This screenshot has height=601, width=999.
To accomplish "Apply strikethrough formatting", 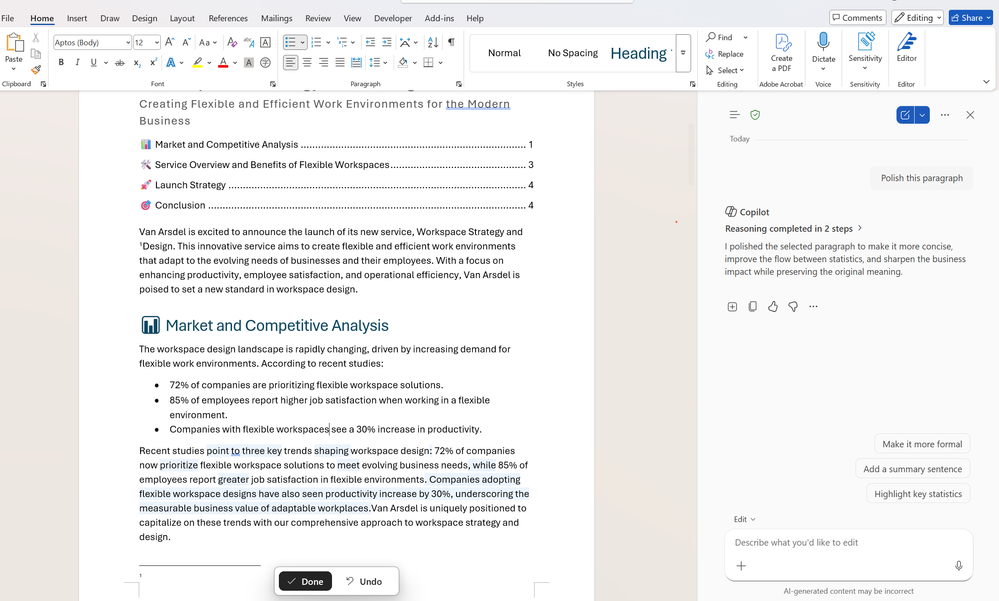I will click(120, 62).
